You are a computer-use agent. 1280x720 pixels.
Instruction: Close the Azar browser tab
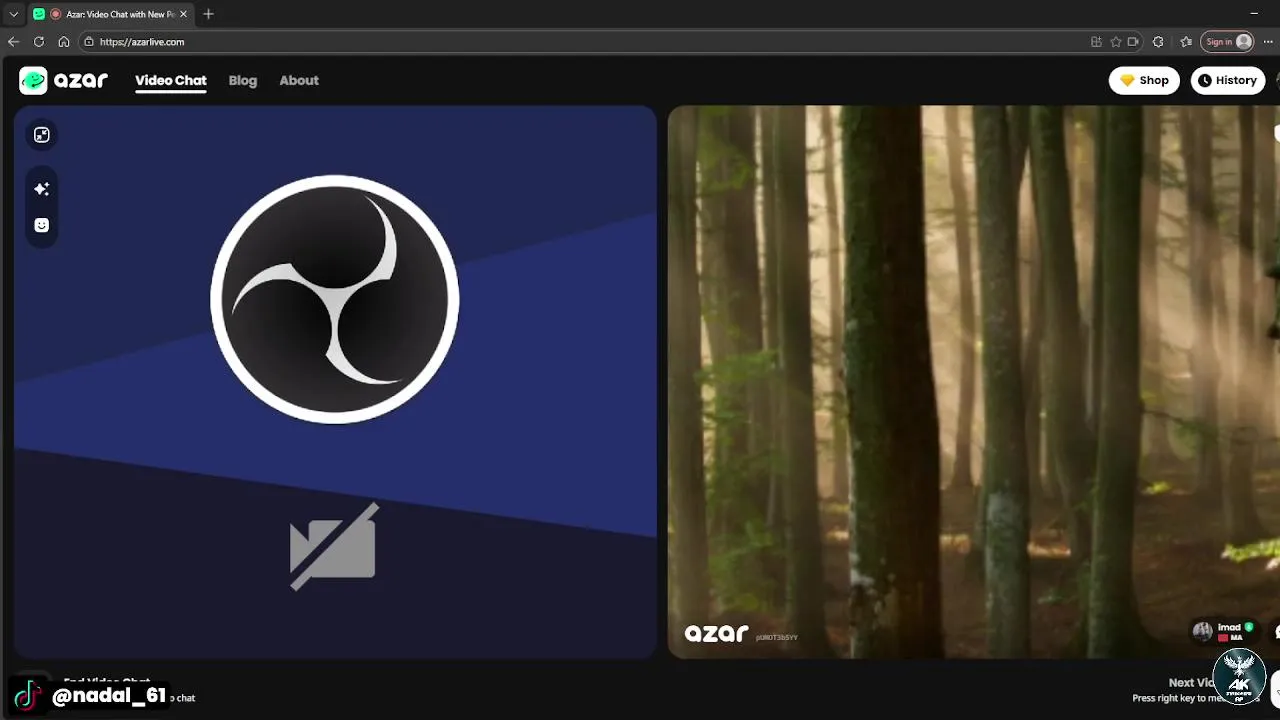tap(183, 14)
